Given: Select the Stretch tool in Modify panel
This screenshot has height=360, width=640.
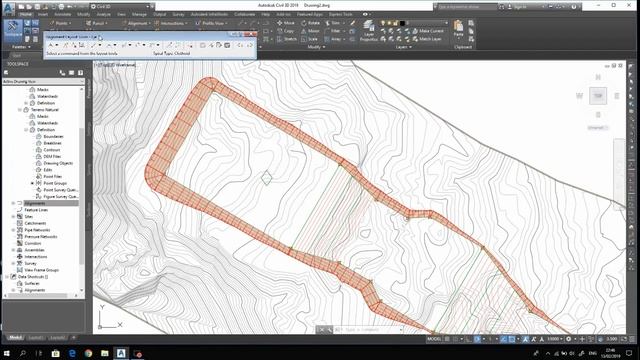Looking at the screenshot, I should pyautogui.click(x=287, y=39).
